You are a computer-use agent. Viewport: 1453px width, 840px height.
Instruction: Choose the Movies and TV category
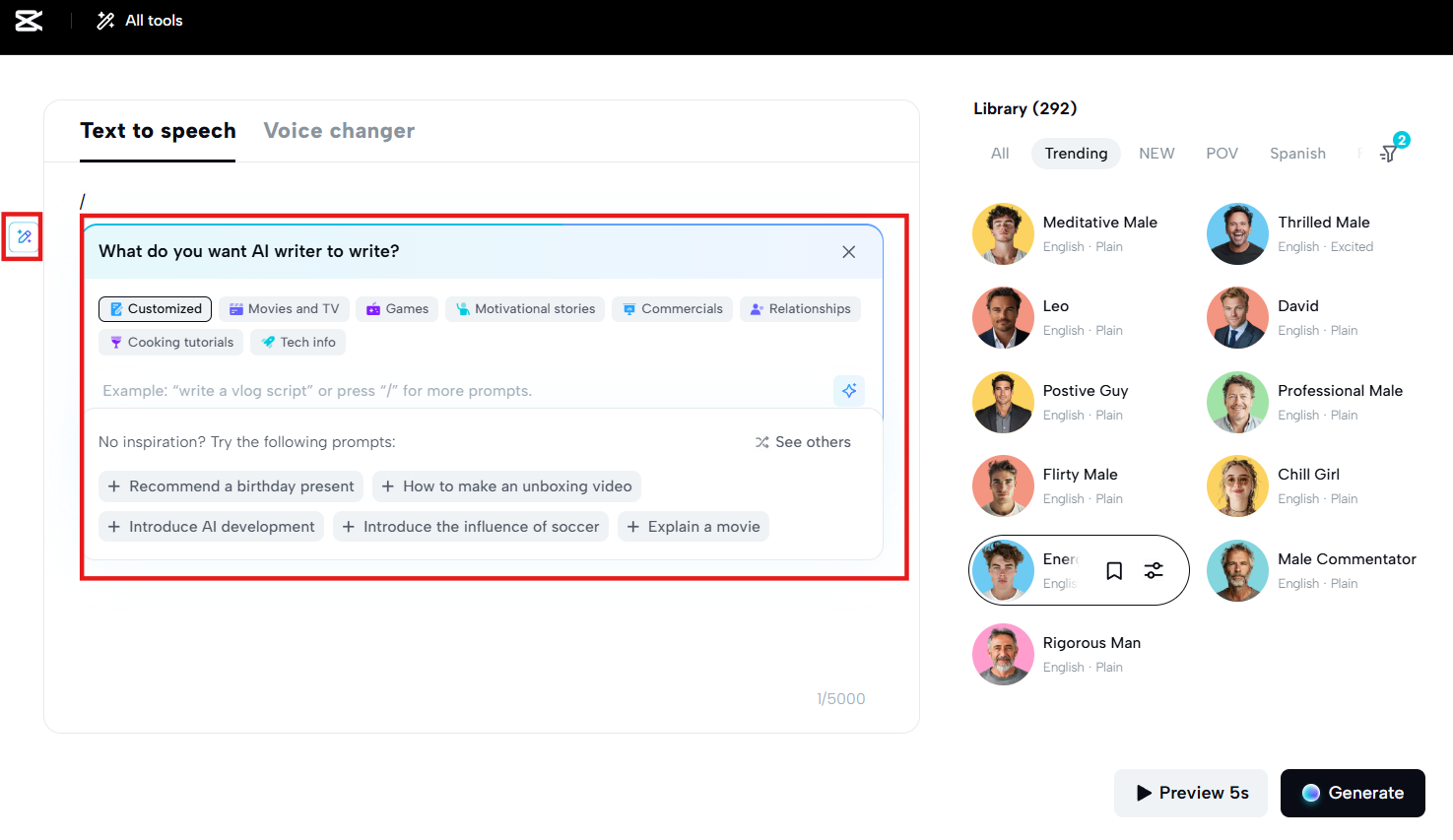[x=284, y=309]
